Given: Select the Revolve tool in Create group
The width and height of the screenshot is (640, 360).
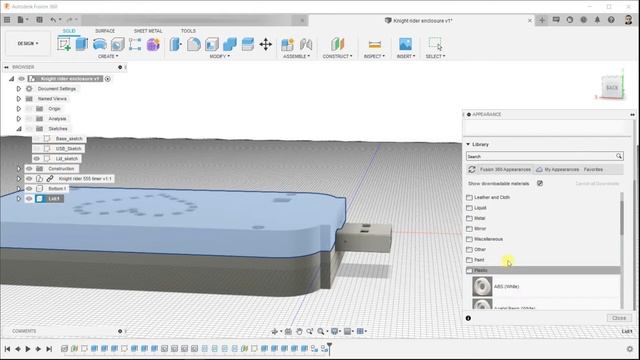Looking at the screenshot, I should (100, 44).
